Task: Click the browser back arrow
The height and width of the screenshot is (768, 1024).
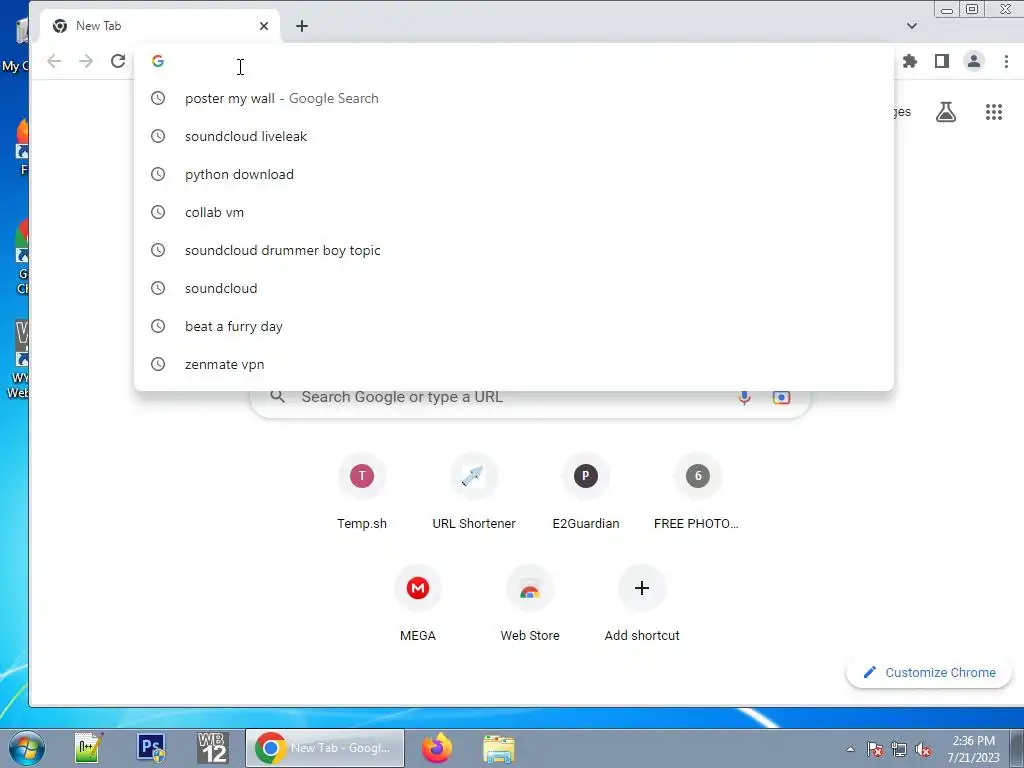Action: click(54, 61)
